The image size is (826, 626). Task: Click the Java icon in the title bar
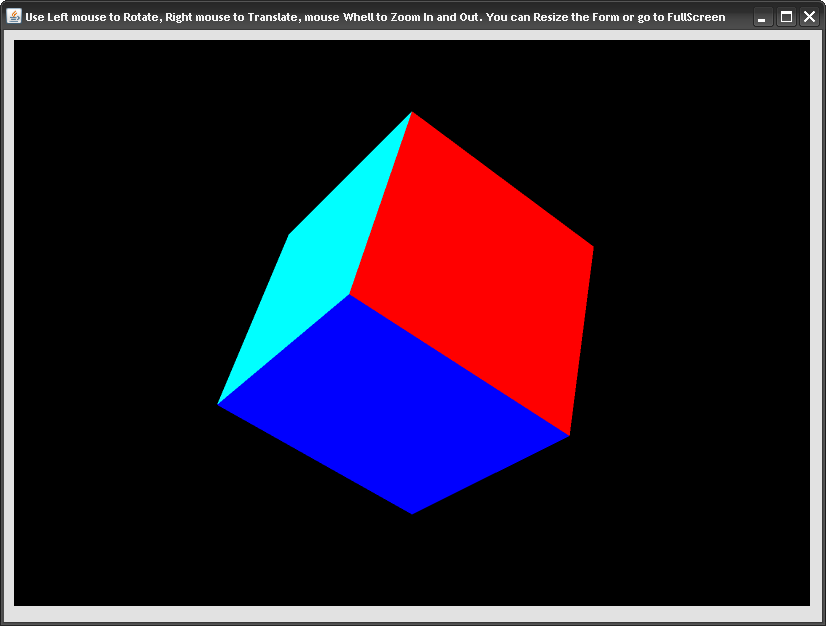(x=14, y=16)
